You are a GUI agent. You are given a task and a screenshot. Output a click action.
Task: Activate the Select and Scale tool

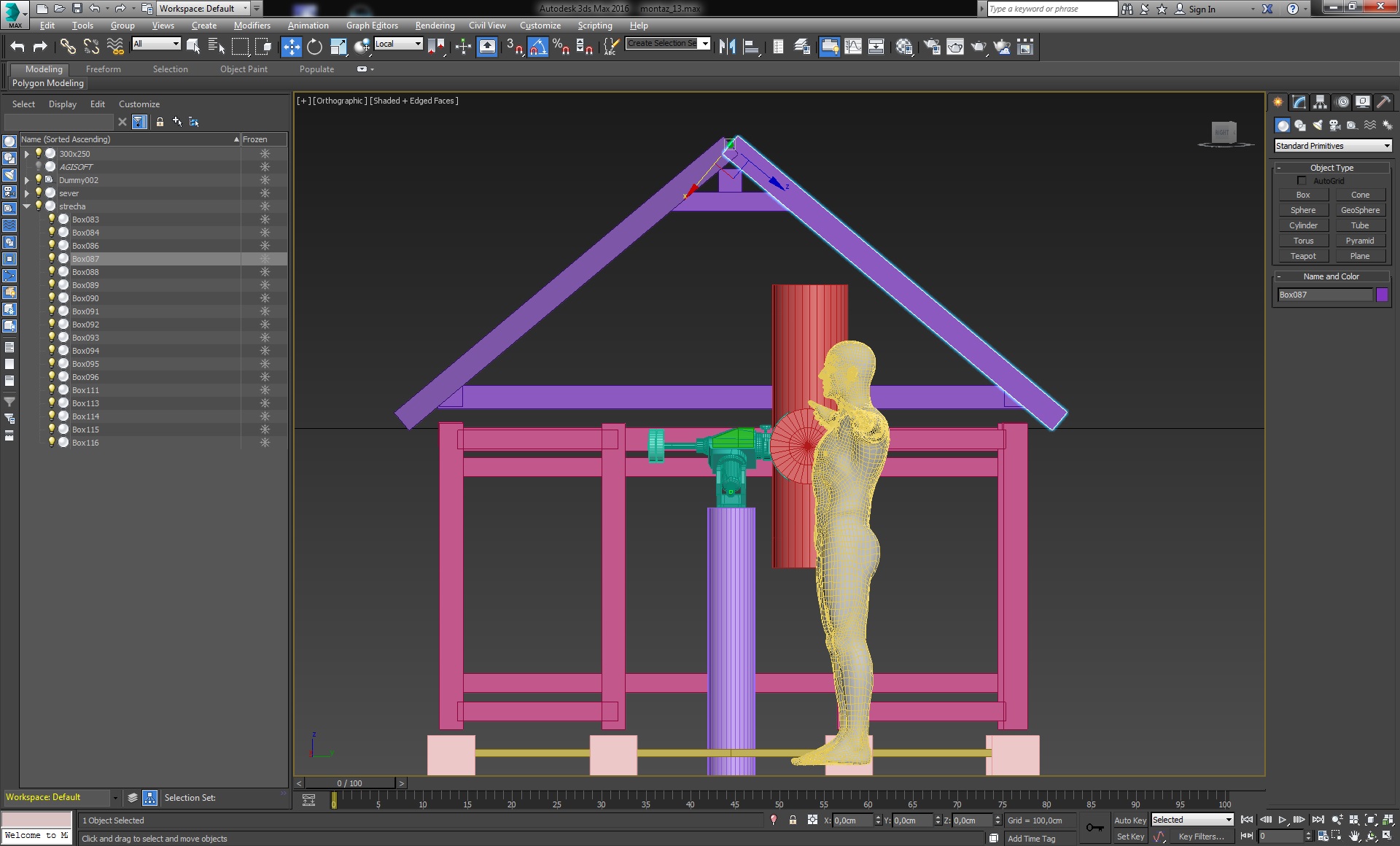pyautogui.click(x=338, y=47)
